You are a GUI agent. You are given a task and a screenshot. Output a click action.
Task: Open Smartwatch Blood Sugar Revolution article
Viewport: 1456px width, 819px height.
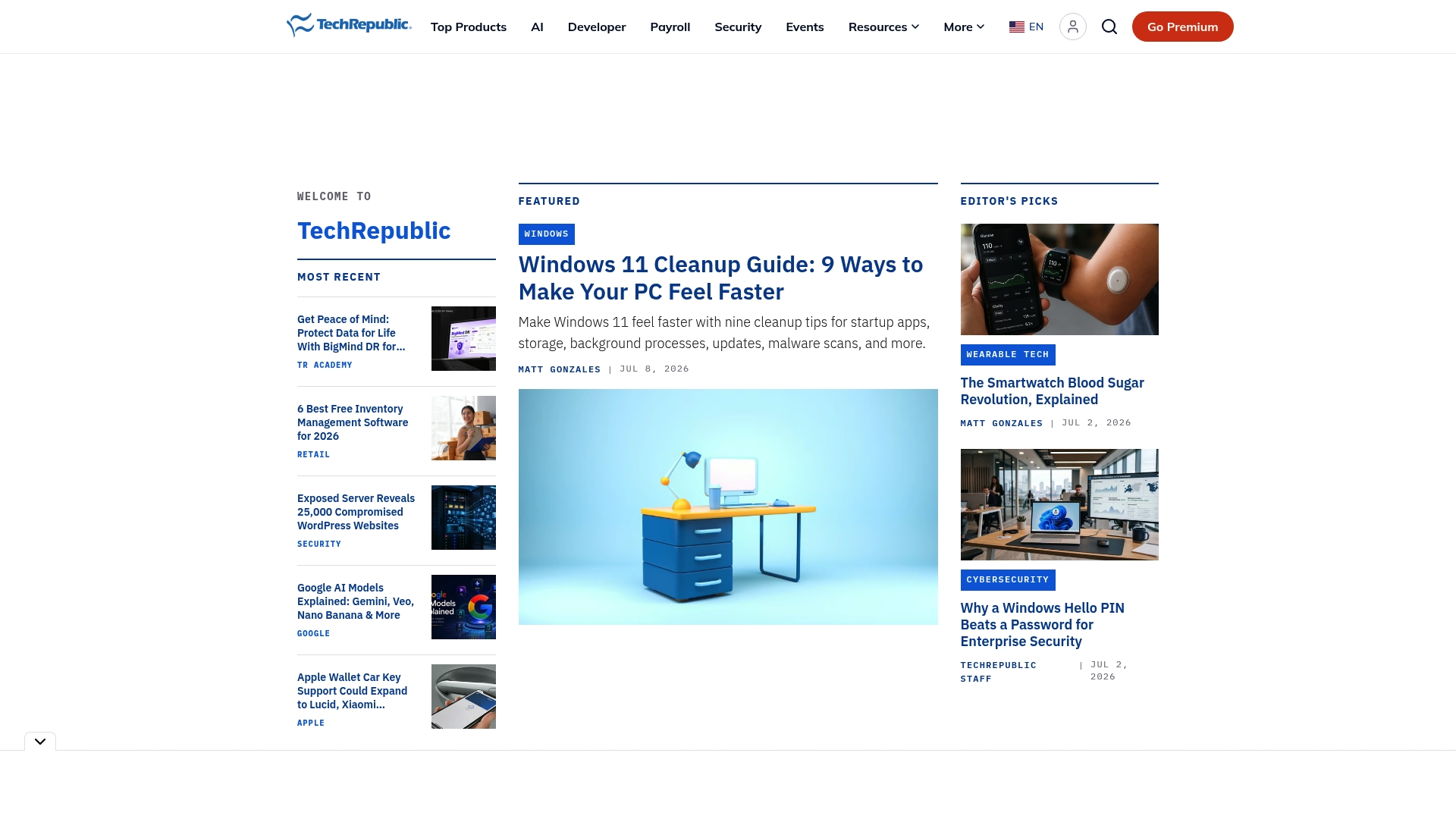1053,391
